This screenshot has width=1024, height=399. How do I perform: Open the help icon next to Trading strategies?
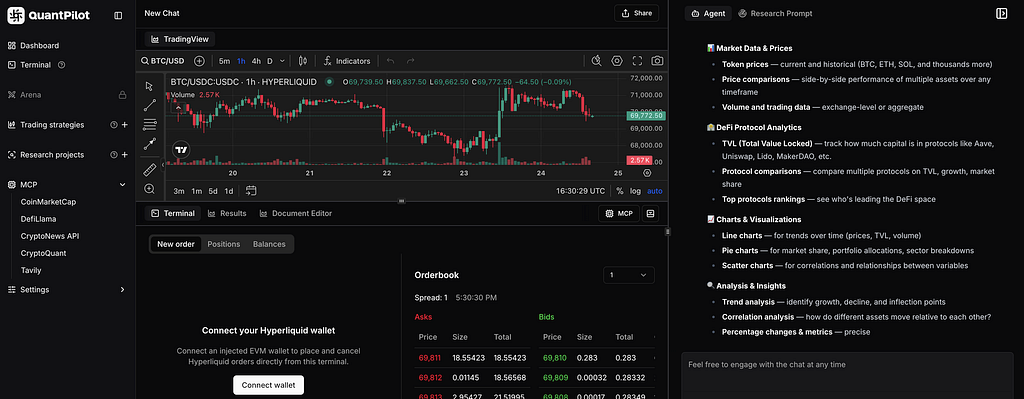(114, 125)
